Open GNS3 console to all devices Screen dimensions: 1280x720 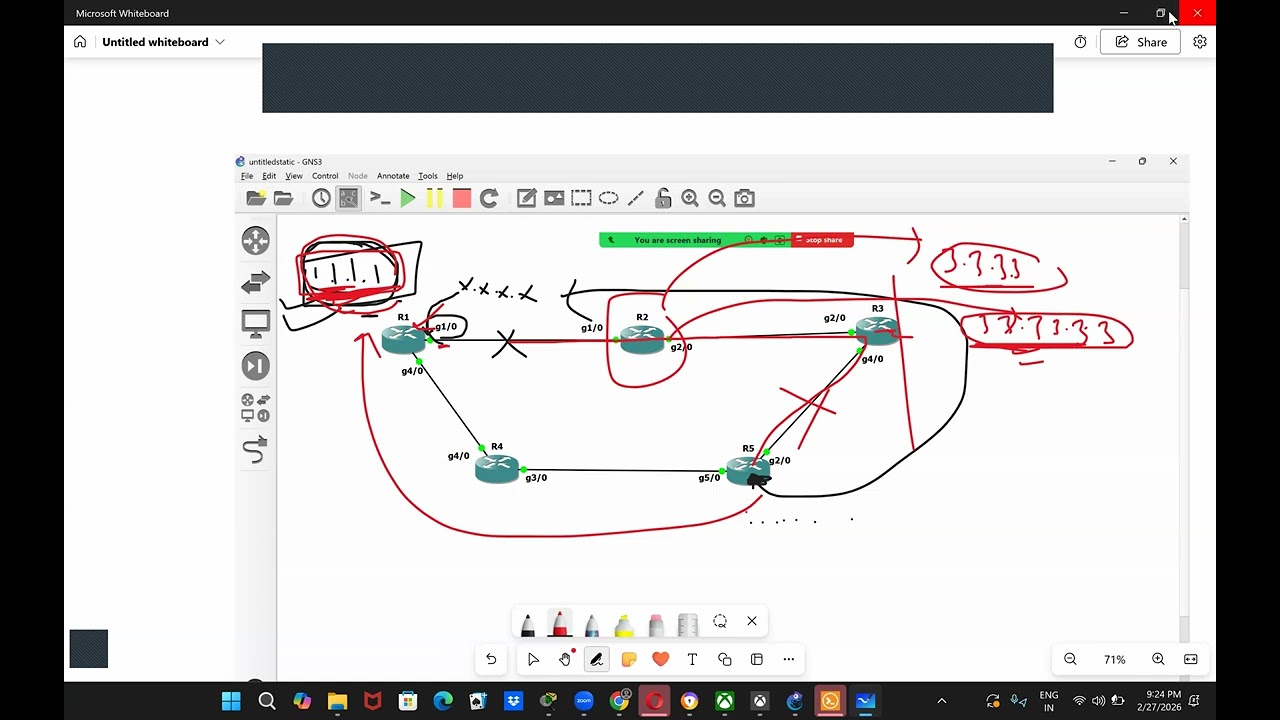(x=380, y=198)
